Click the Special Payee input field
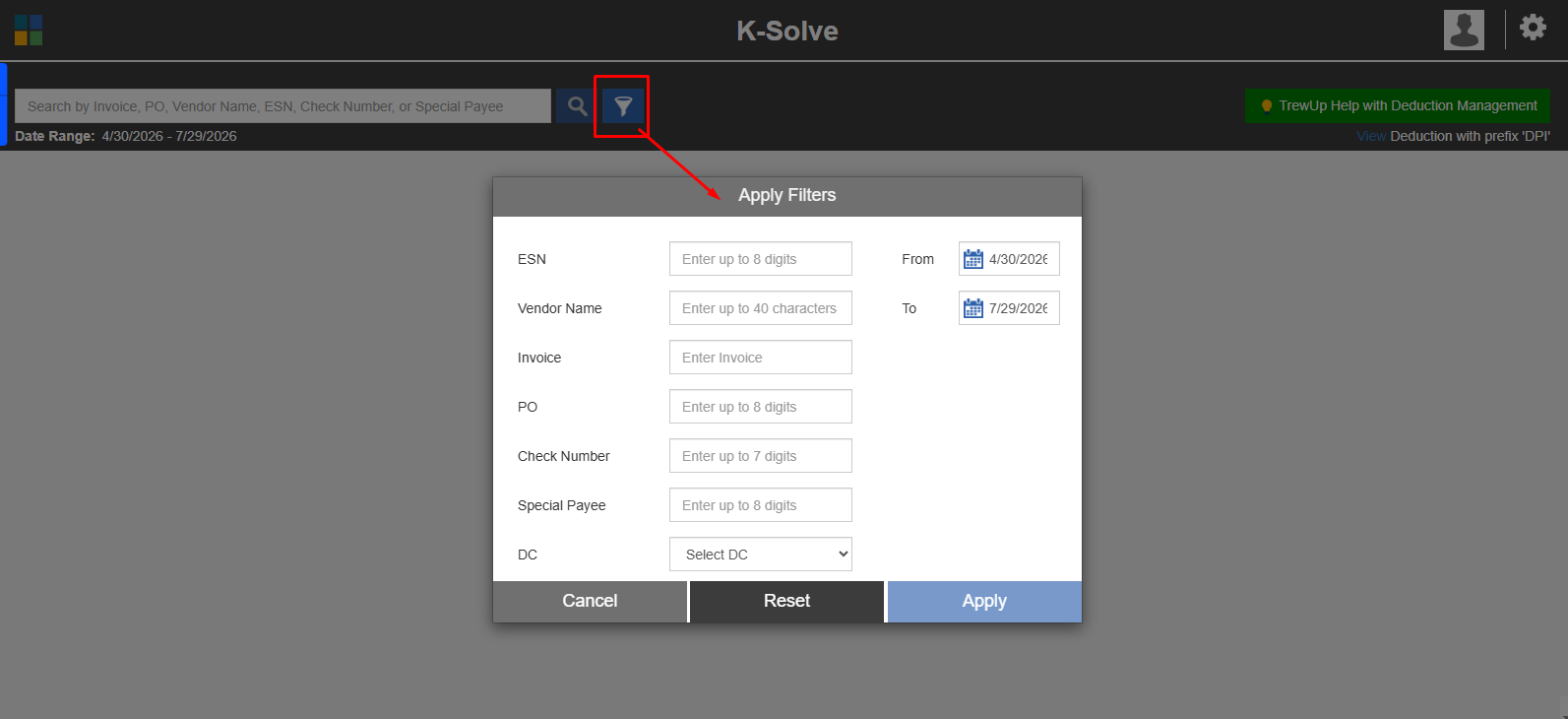This screenshot has height=719, width=1568. point(761,505)
